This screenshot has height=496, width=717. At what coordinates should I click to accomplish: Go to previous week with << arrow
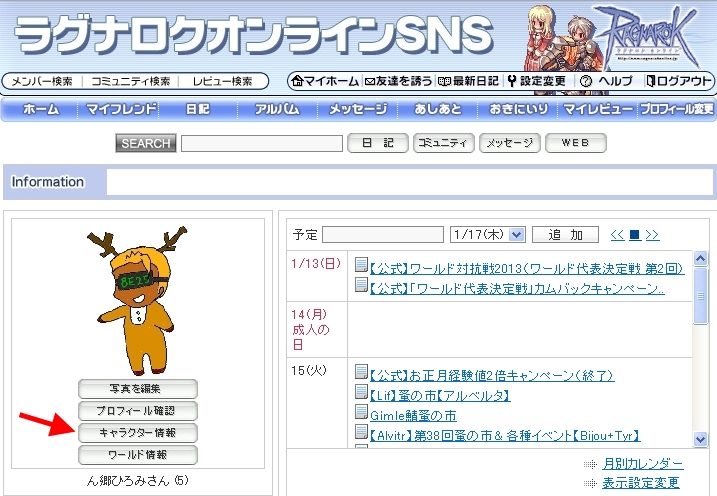(617, 235)
